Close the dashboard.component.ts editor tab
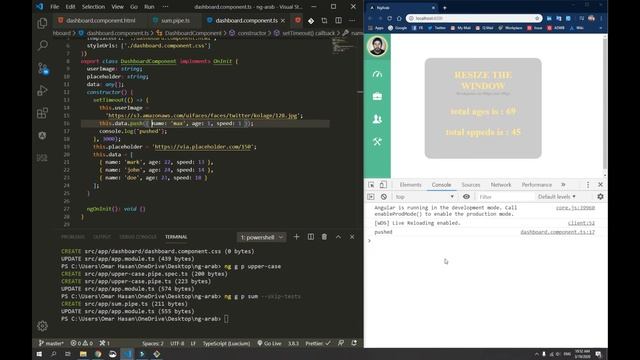640x360 pixels. click(283, 20)
